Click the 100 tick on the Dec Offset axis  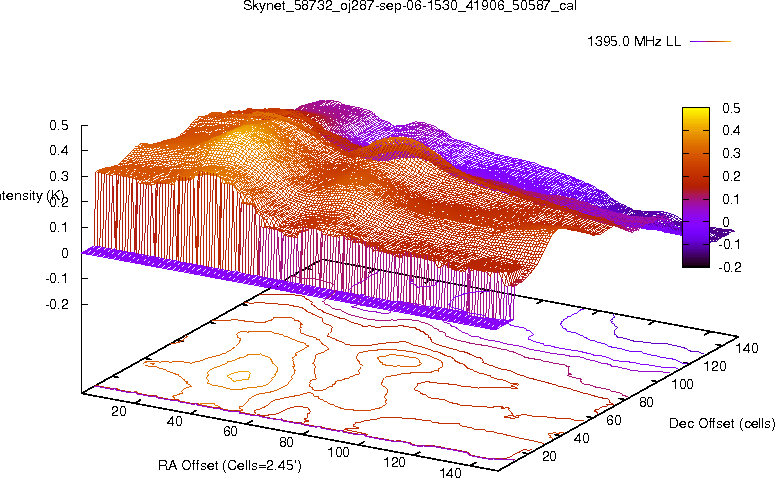tap(682, 384)
